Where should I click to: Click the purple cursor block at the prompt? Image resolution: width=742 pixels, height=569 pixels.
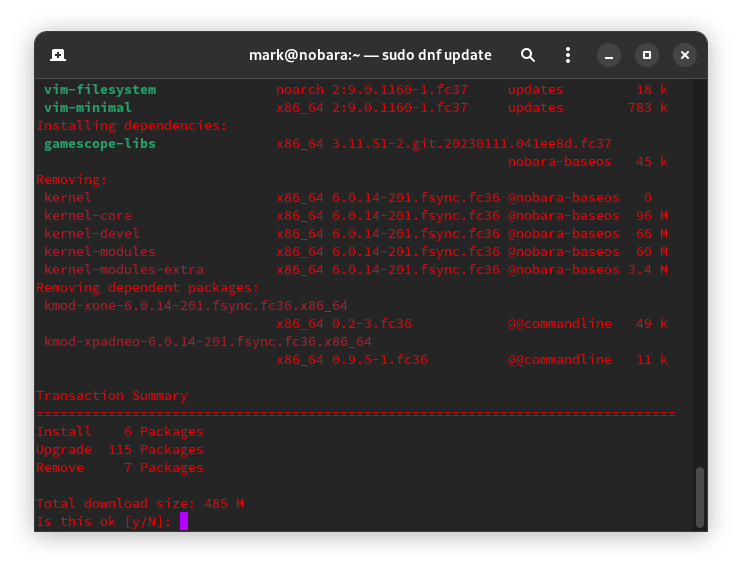coord(184,521)
